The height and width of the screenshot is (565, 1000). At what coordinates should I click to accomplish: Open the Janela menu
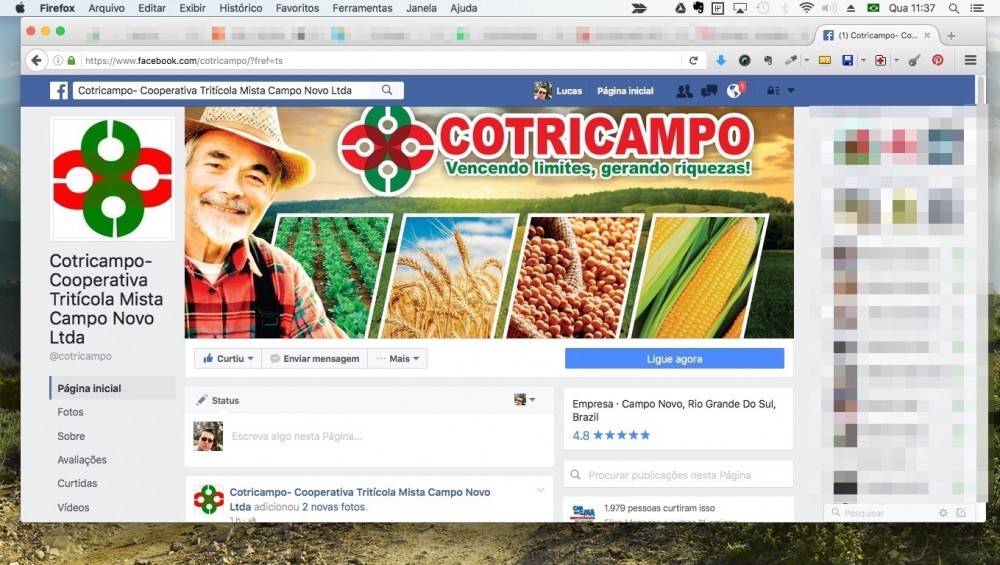pyautogui.click(x=421, y=8)
